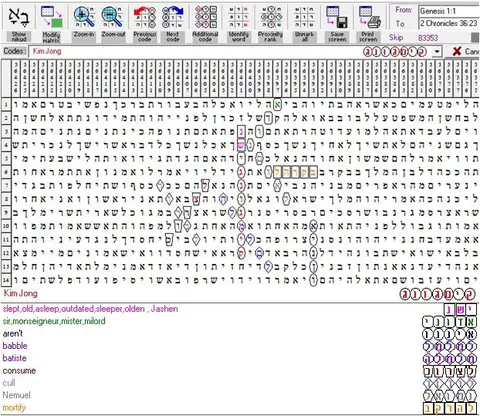The image size is (480, 416).
Task: Expand the Codes dropdown arrow
Action: click(x=437, y=52)
